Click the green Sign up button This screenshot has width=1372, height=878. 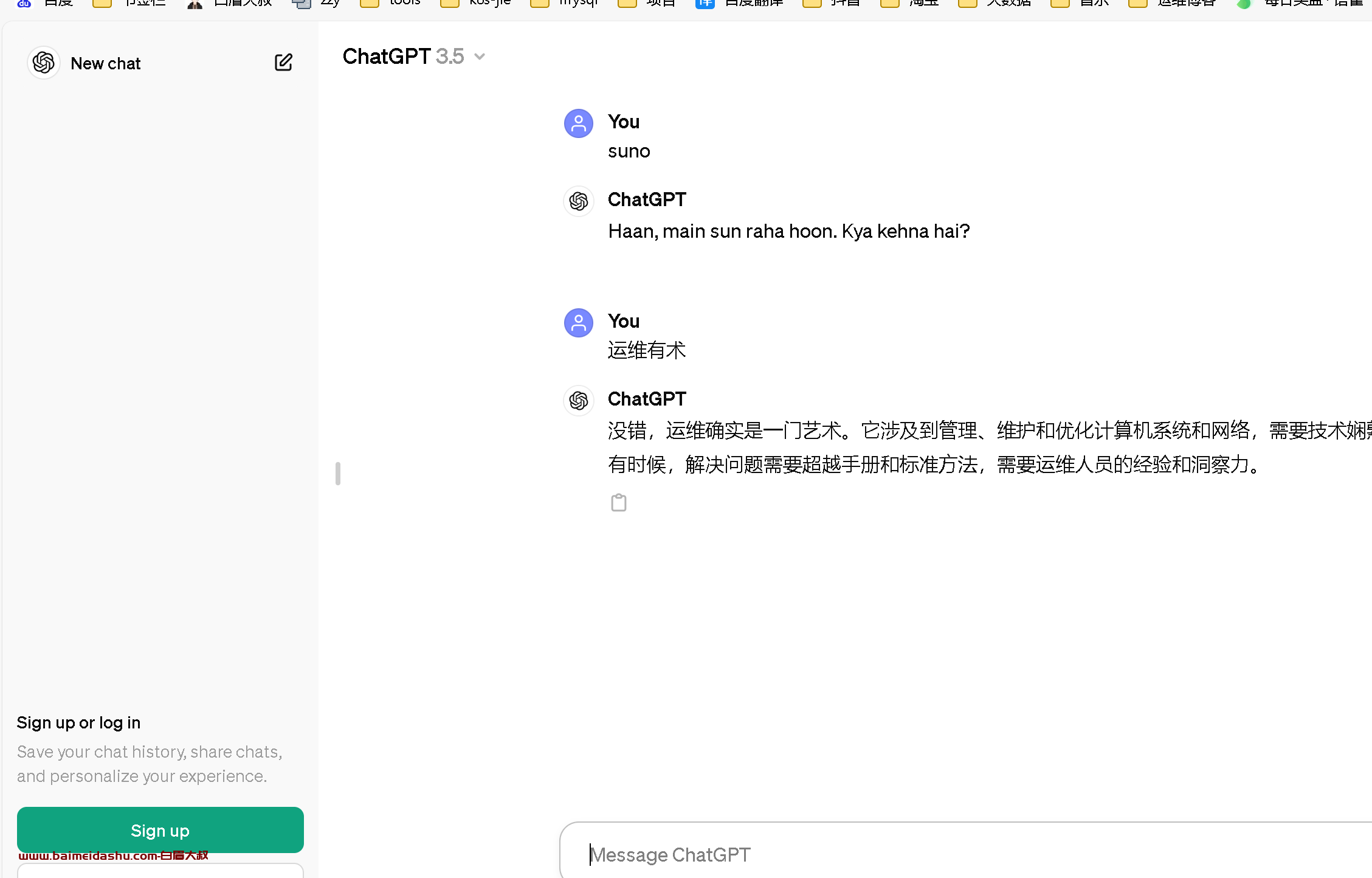click(160, 830)
